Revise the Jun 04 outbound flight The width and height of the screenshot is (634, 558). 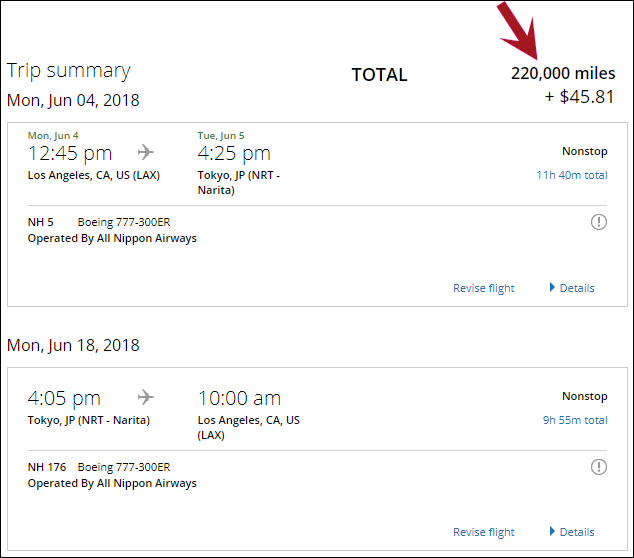coord(483,288)
